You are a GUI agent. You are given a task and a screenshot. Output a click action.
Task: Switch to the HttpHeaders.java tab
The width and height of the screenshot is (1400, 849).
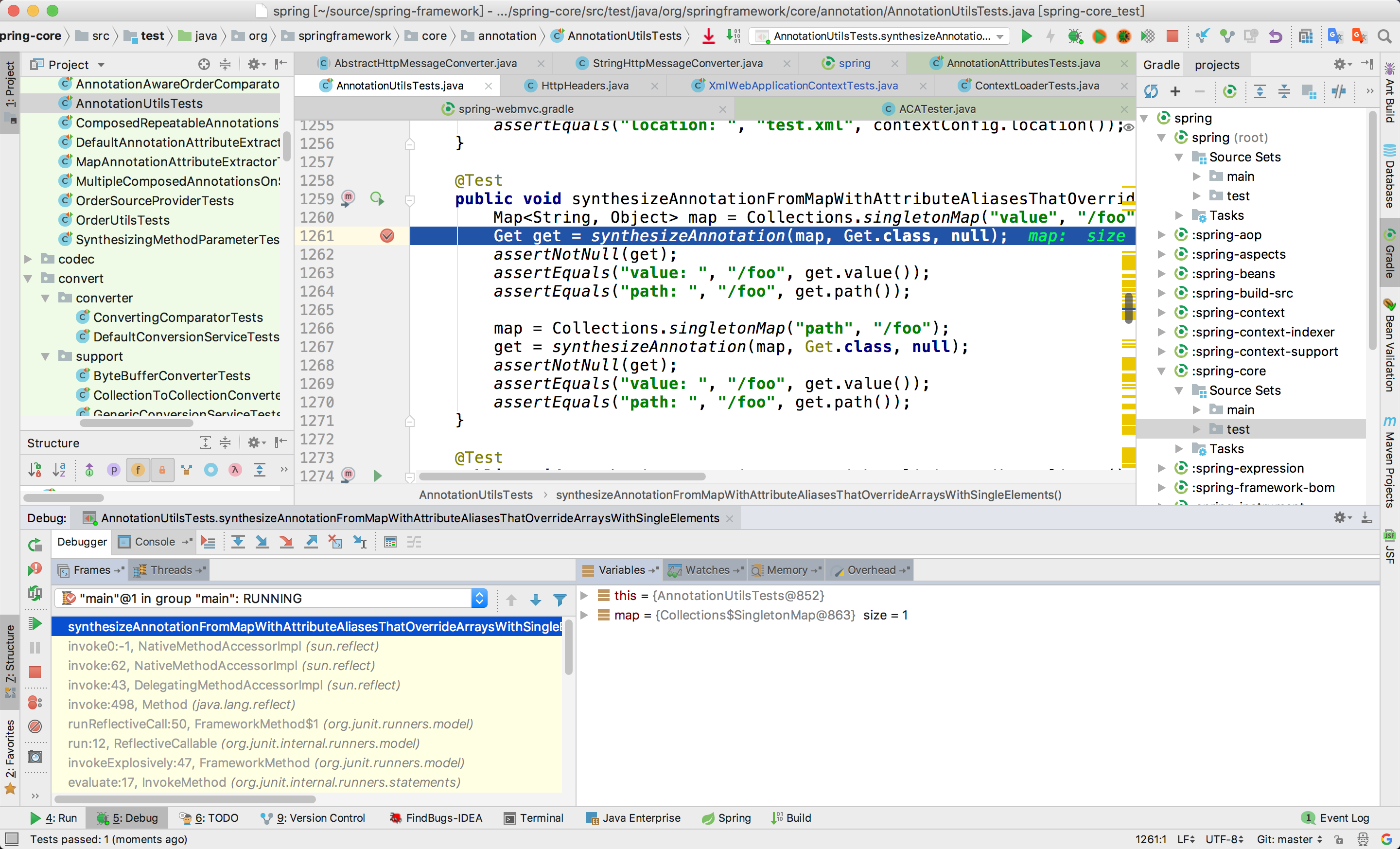[x=585, y=85]
